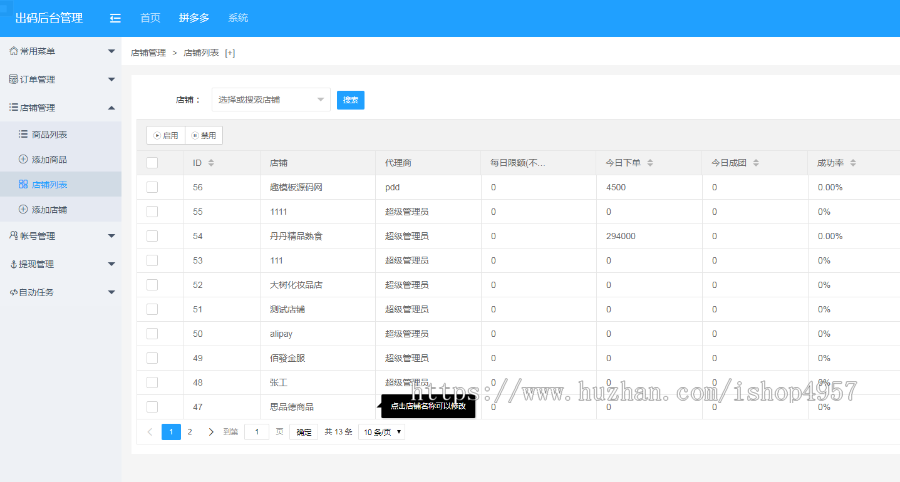Check the row with ID 53
This screenshot has width=900, height=482.
152,261
